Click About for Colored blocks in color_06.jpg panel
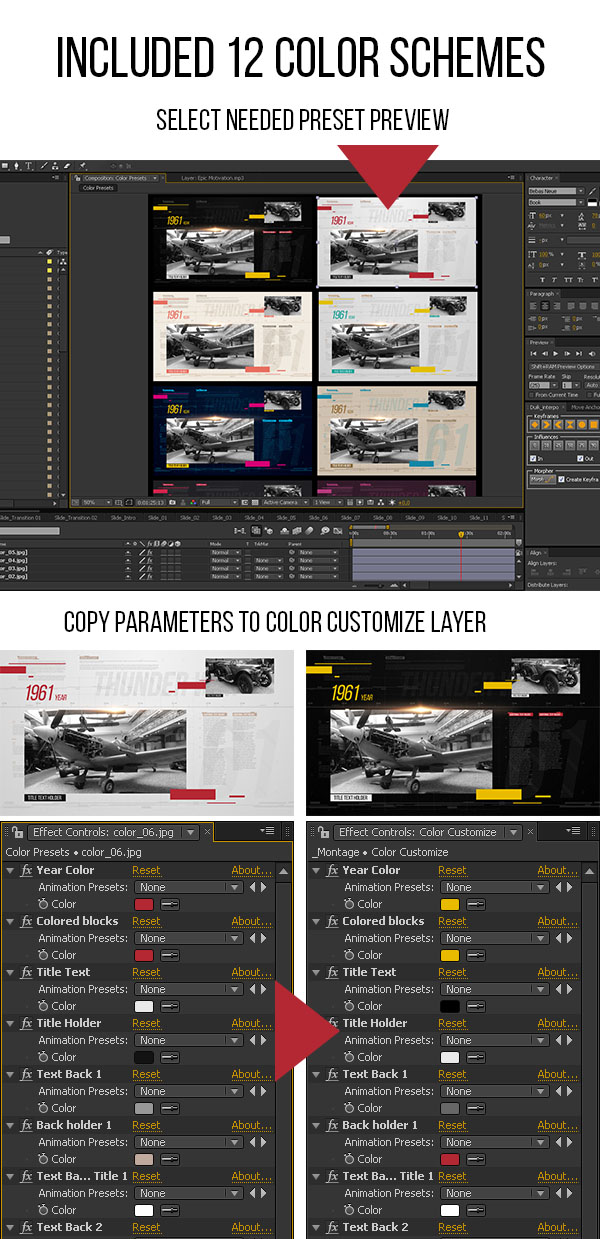The height and width of the screenshot is (1239, 600). coord(251,921)
